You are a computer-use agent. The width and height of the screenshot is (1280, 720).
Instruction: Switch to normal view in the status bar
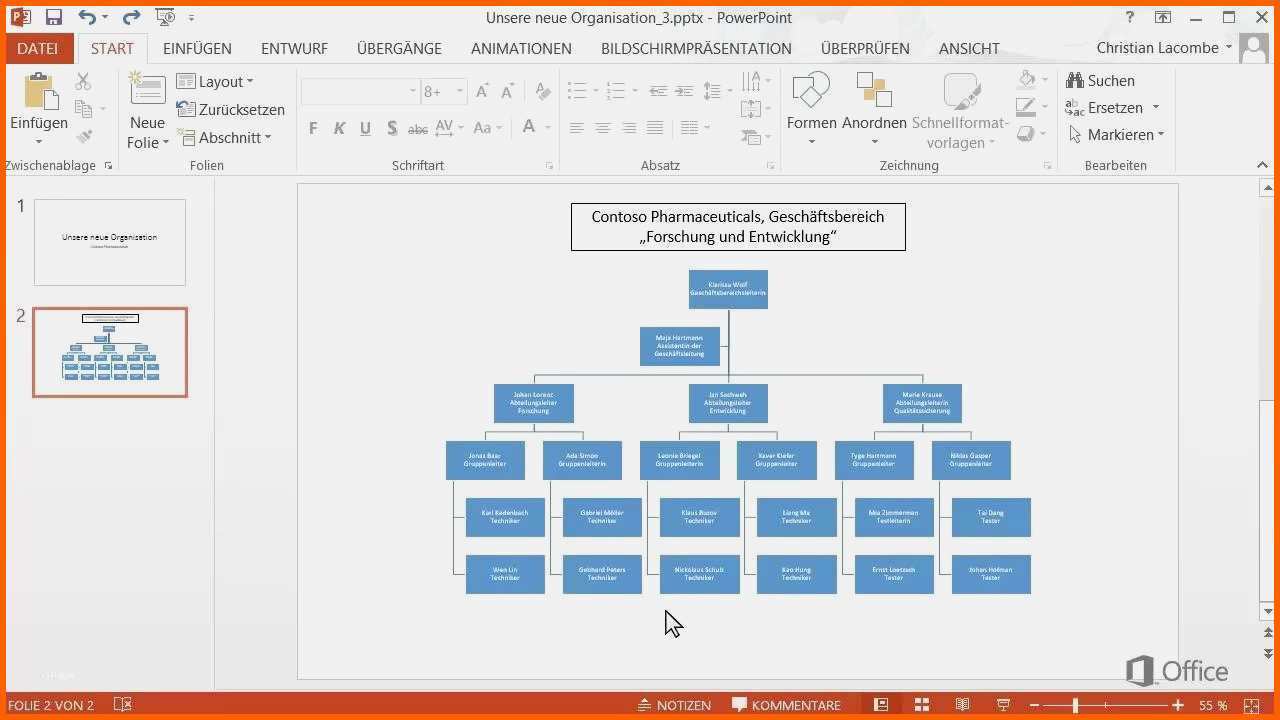(881, 705)
